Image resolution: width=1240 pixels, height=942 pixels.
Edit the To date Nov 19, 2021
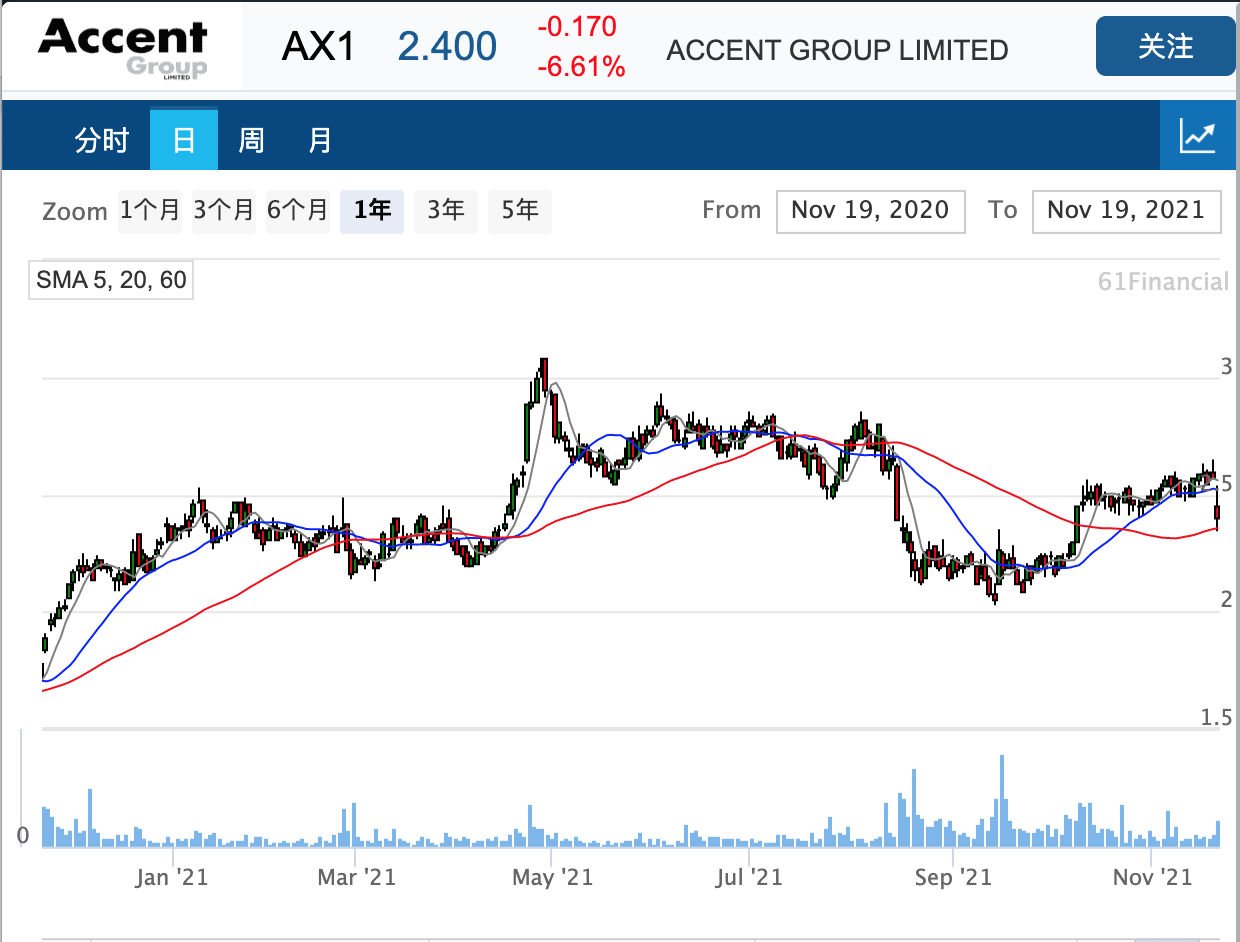[1126, 211]
